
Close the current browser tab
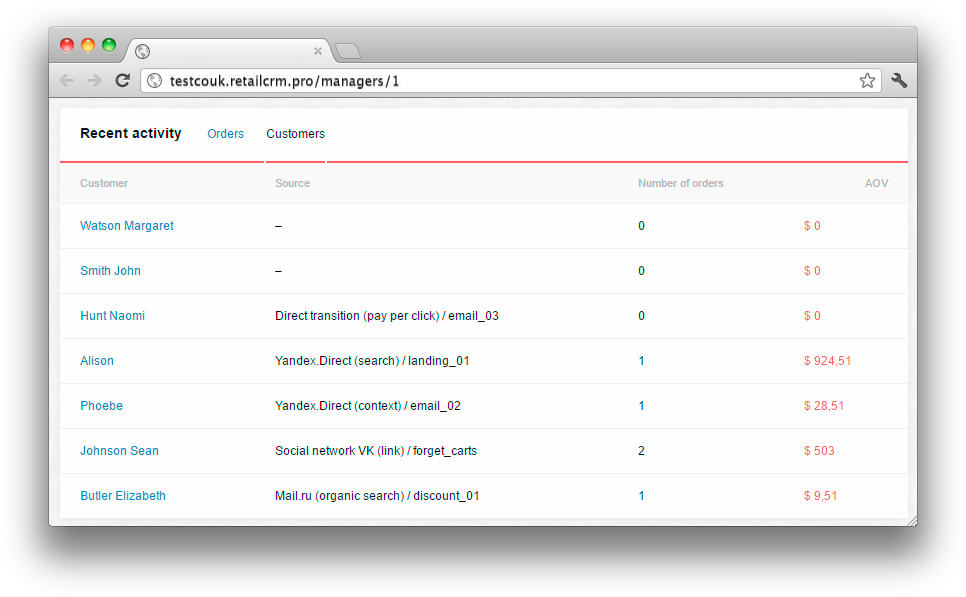pos(318,51)
